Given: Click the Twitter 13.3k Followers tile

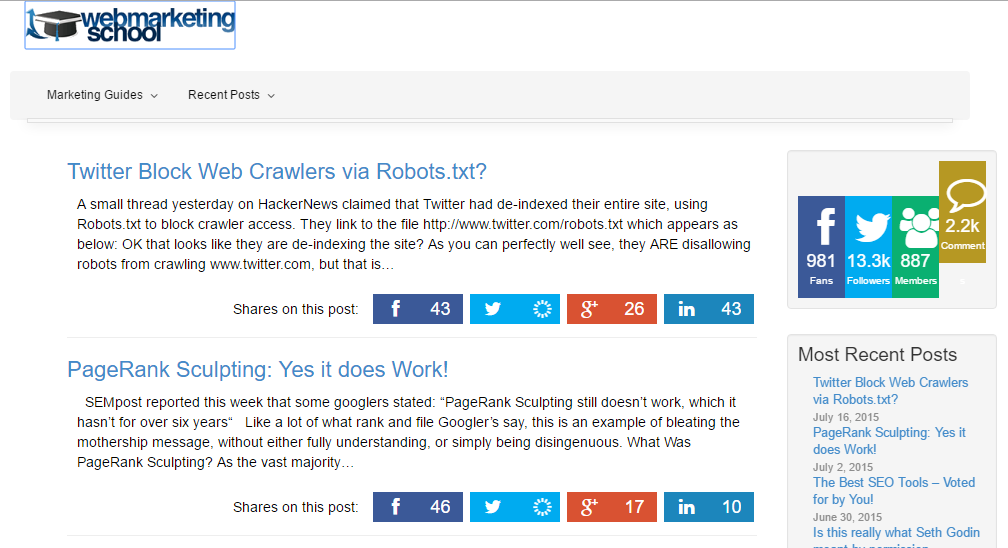Looking at the screenshot, I should click(x=868, y=247).
